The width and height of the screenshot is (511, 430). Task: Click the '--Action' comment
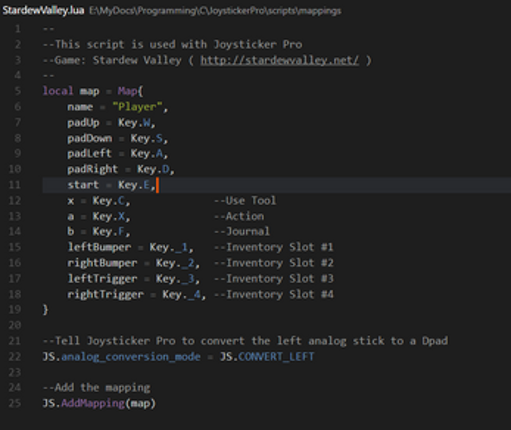click(x=239, y=216)
